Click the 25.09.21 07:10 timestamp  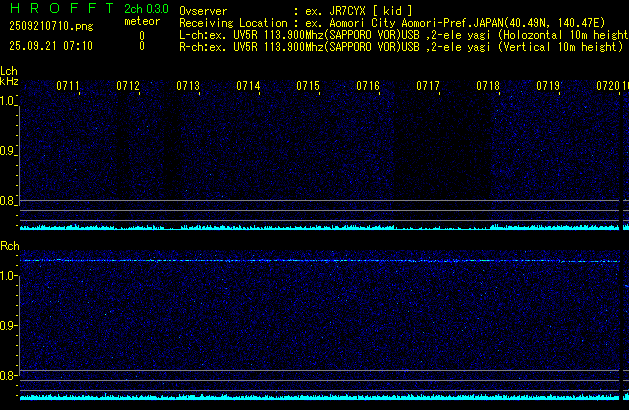50,46
